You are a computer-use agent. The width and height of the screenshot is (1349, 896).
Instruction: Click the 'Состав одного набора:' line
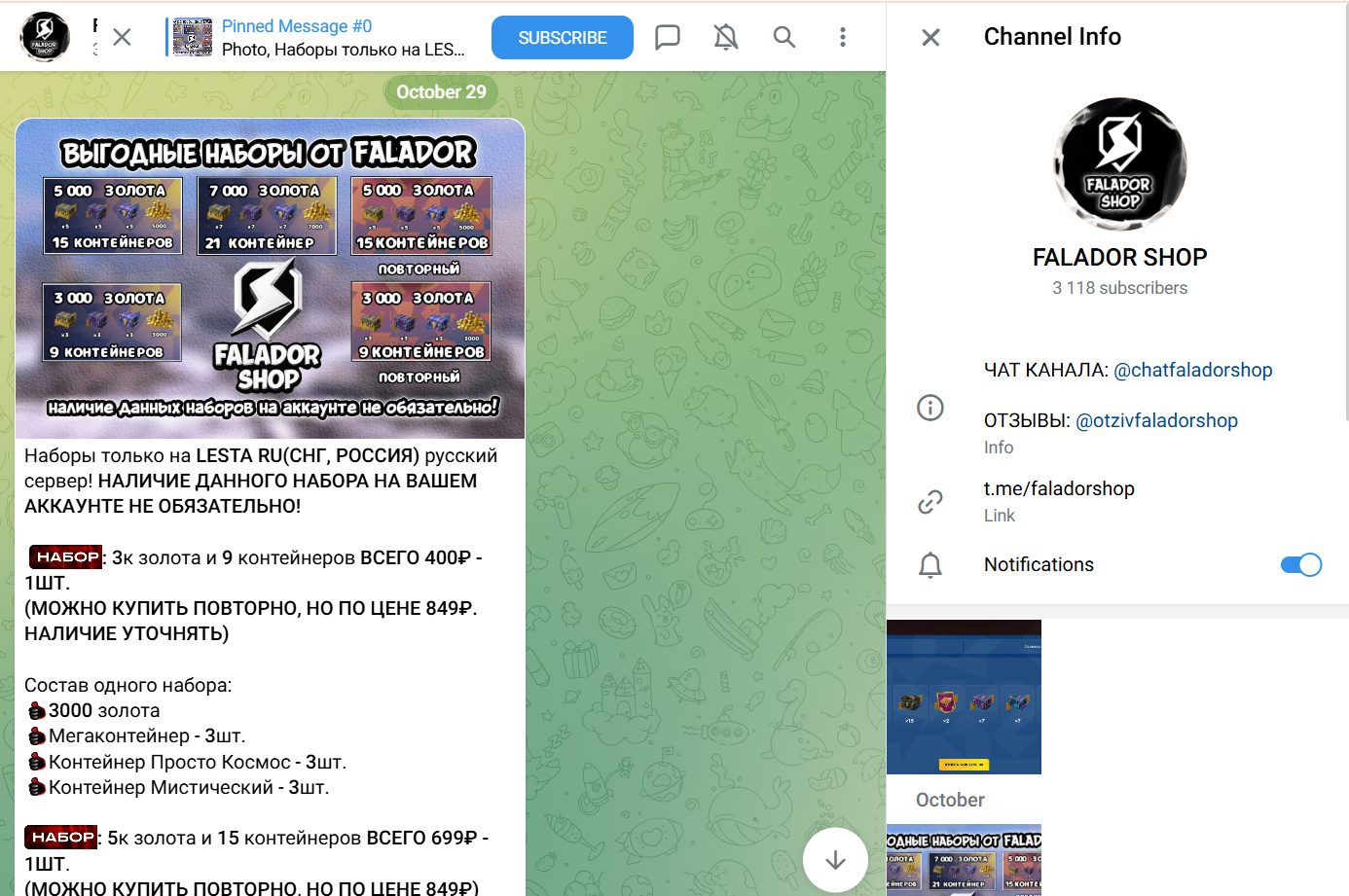tap(128, 685)
